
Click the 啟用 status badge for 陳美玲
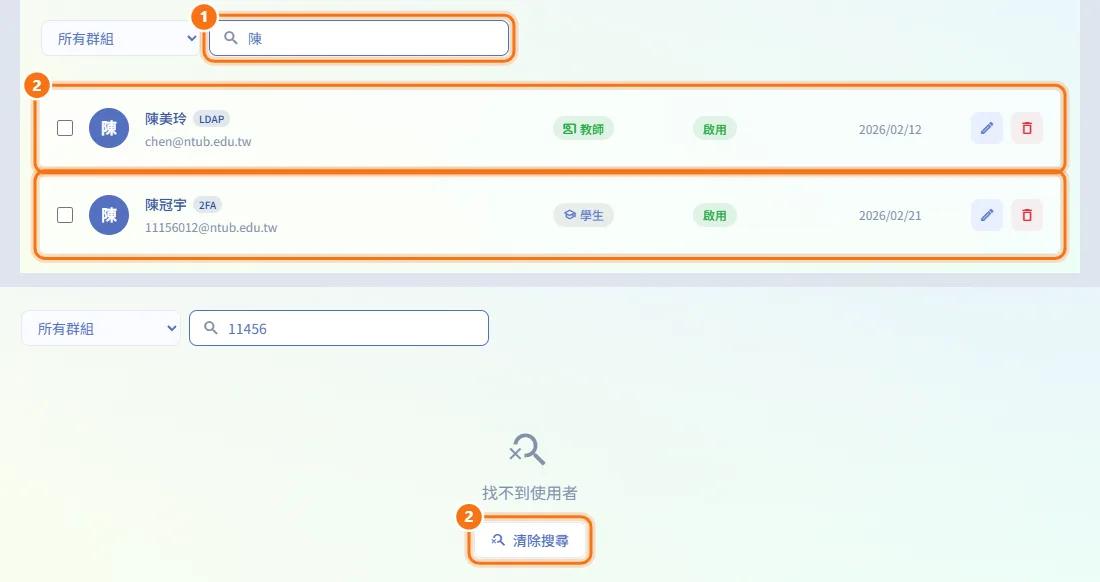tap(714, 129)
